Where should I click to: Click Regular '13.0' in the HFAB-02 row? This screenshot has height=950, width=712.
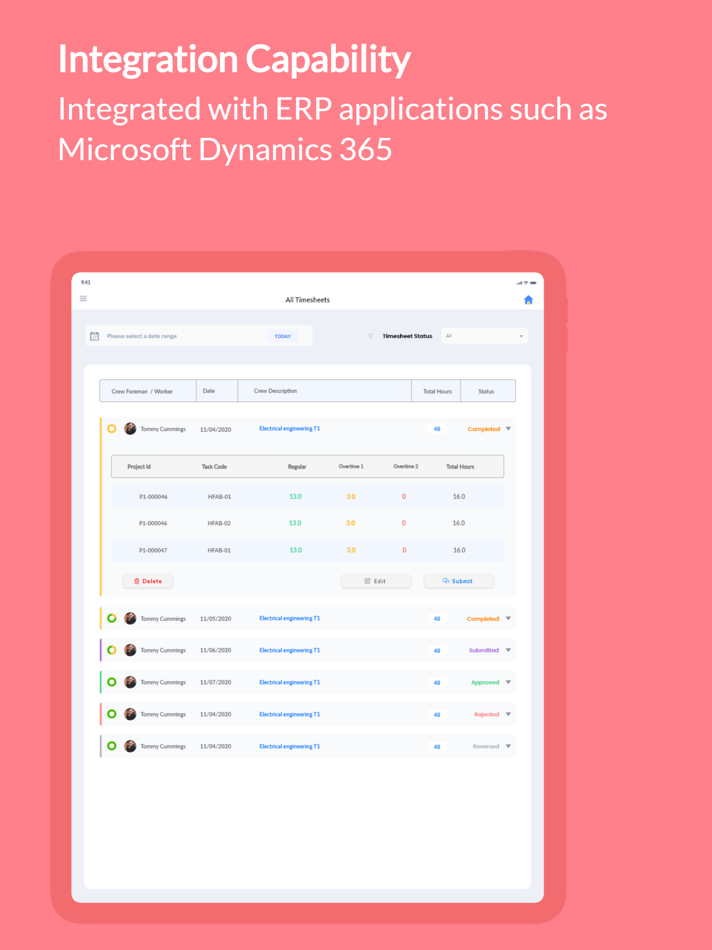295,523
